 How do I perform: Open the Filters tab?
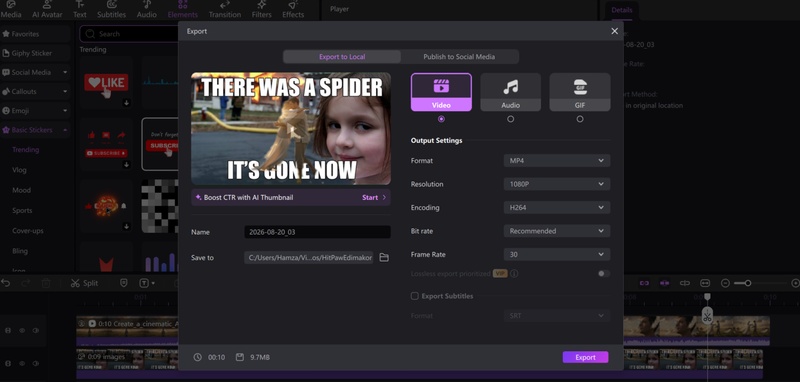261,9
